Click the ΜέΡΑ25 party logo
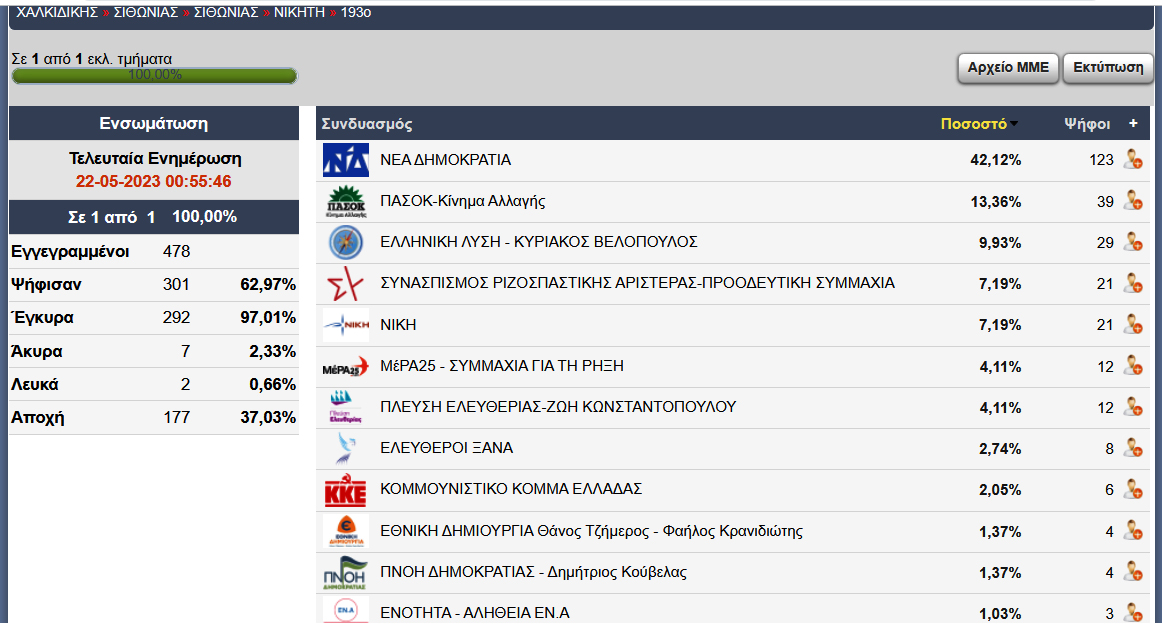This screenshot has height=626, width=1162. pyautogui.click(x=345, y=367)
